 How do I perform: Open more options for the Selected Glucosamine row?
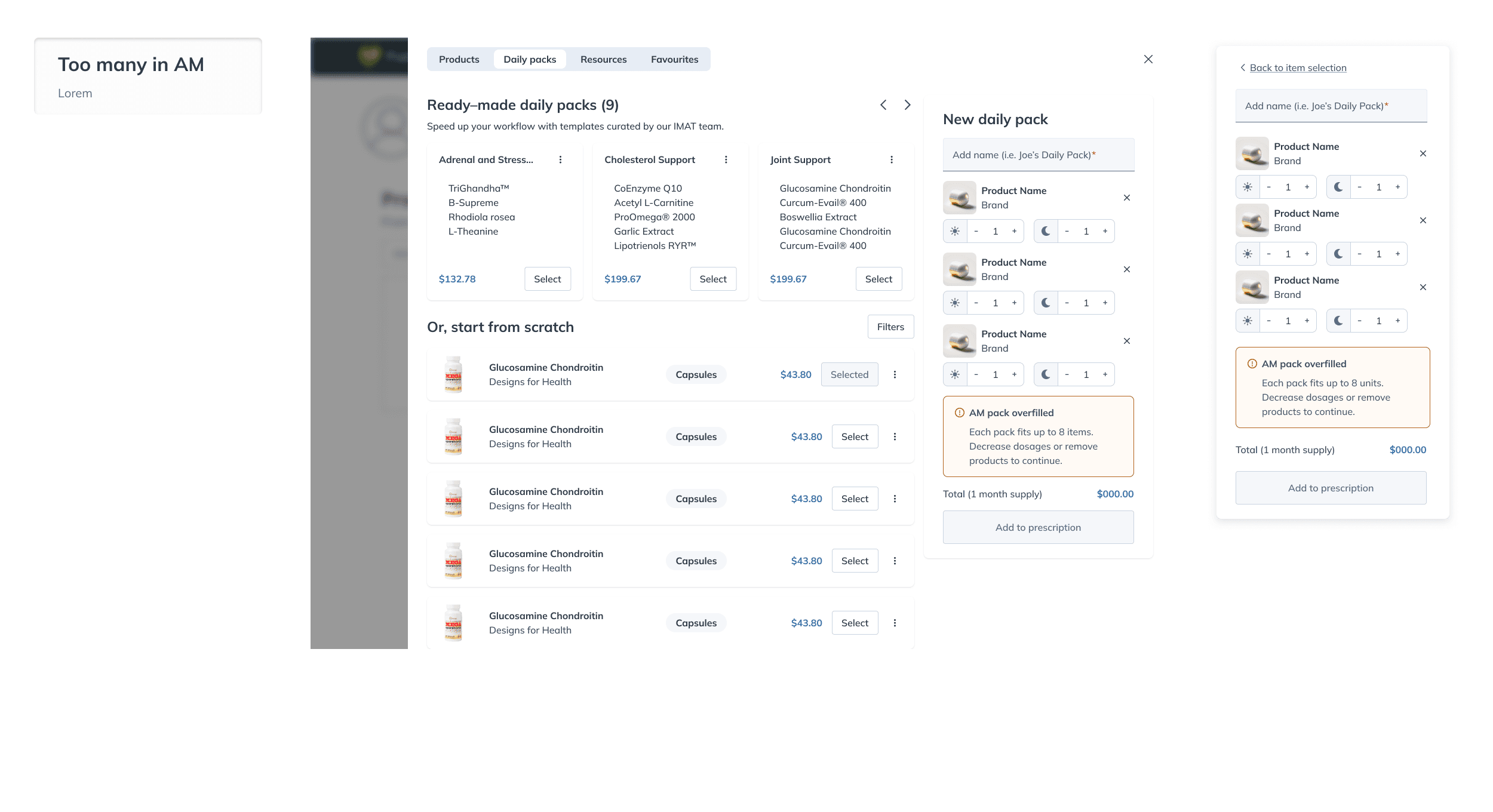pos(895,374)
